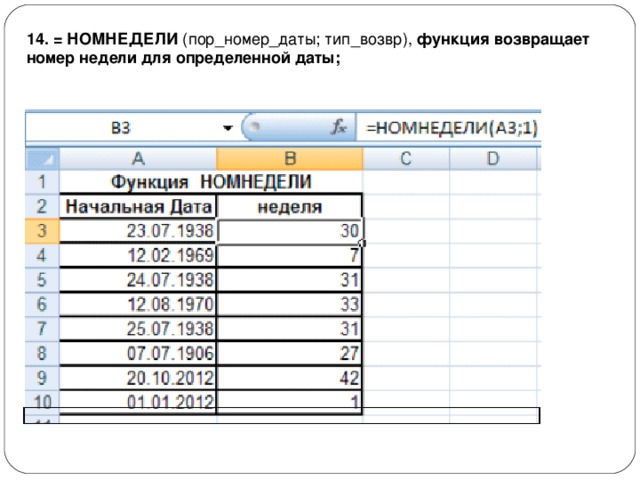Image resolution: width=640 pixels, height=480 pixels.
Task: Select row 3 header
Action: (x=42, y=231)
